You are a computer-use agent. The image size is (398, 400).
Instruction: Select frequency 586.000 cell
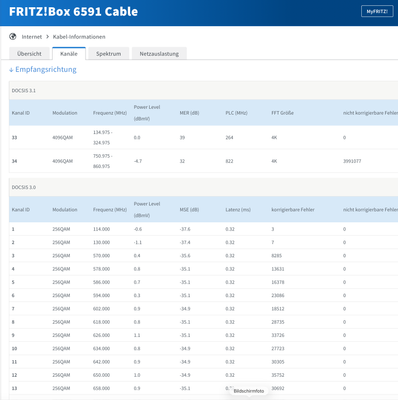[101, 282]
